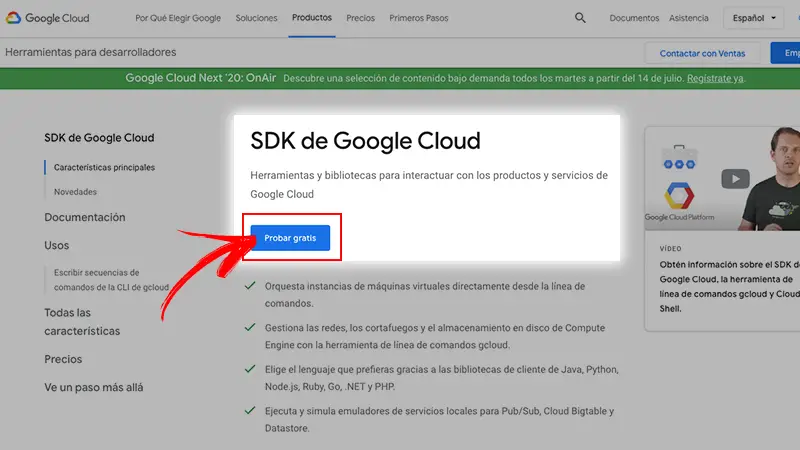Click the 'Elige el lenguaje que prefieras' text

pos(441,378)
